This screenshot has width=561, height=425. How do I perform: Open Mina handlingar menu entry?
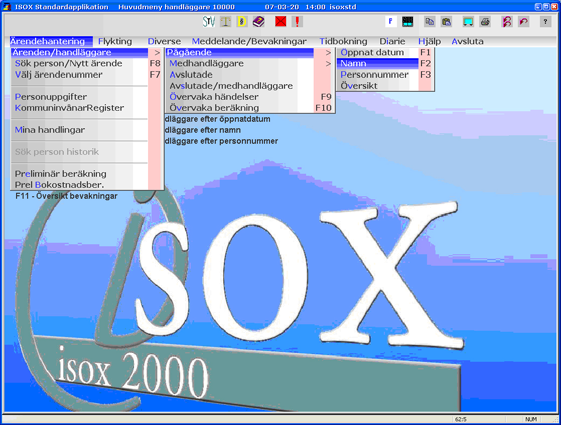[87, 130]
